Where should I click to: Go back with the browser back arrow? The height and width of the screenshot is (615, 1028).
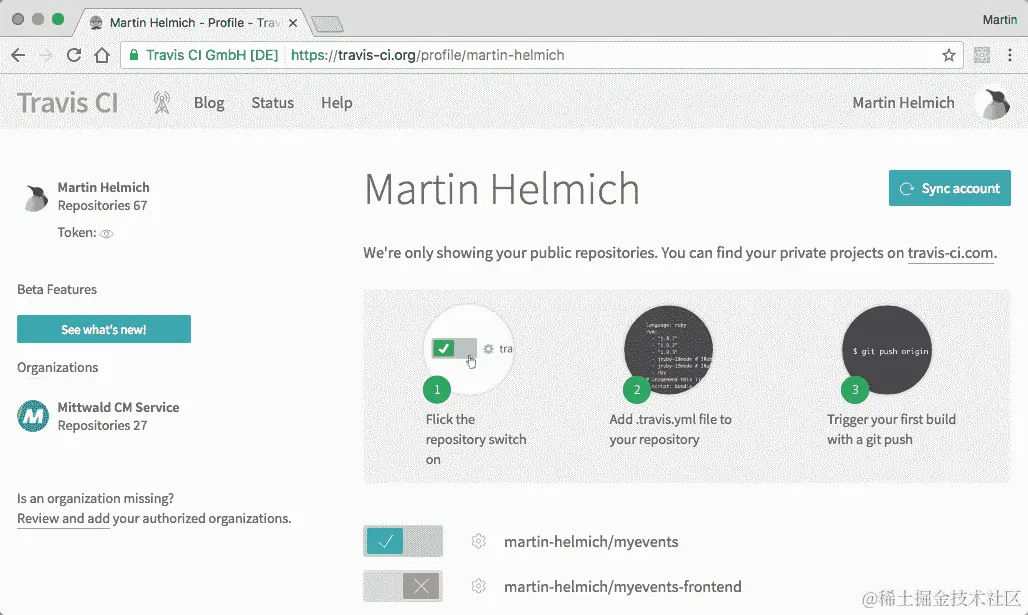click(18, 55)
